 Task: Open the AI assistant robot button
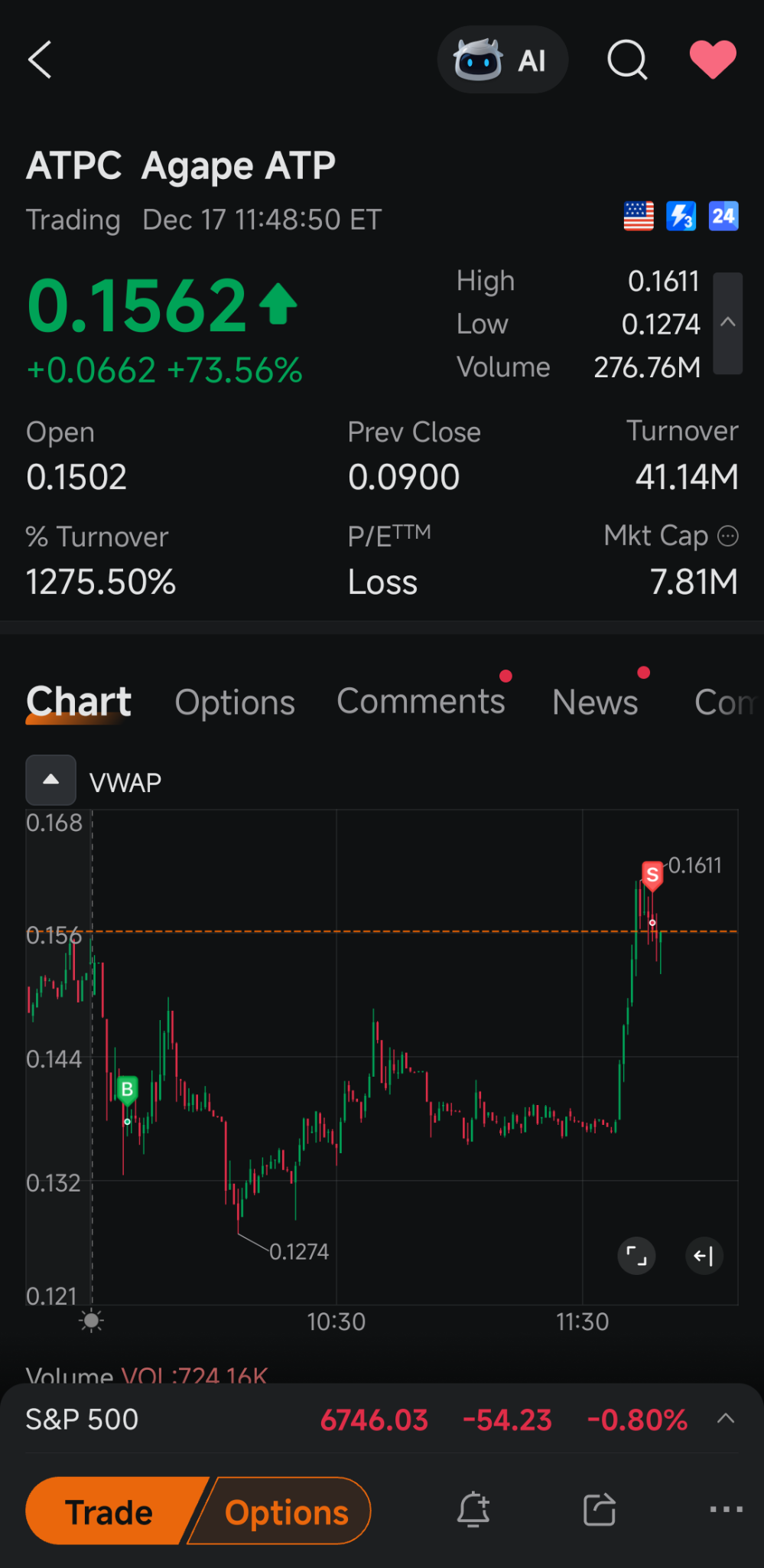click(x=502, y=60)
